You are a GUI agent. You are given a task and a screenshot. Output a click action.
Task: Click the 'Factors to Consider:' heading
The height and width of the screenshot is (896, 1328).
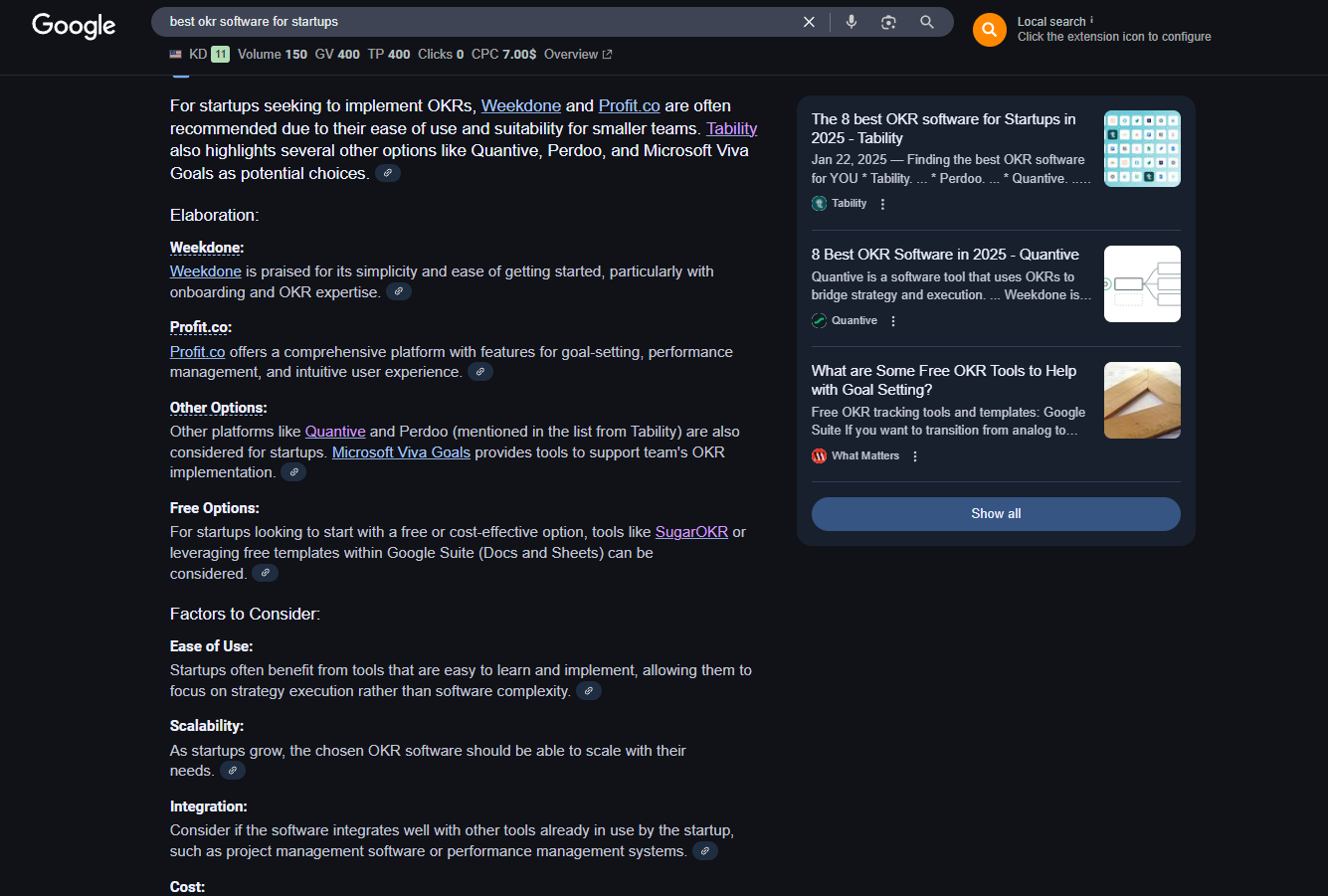click(245, 615)
